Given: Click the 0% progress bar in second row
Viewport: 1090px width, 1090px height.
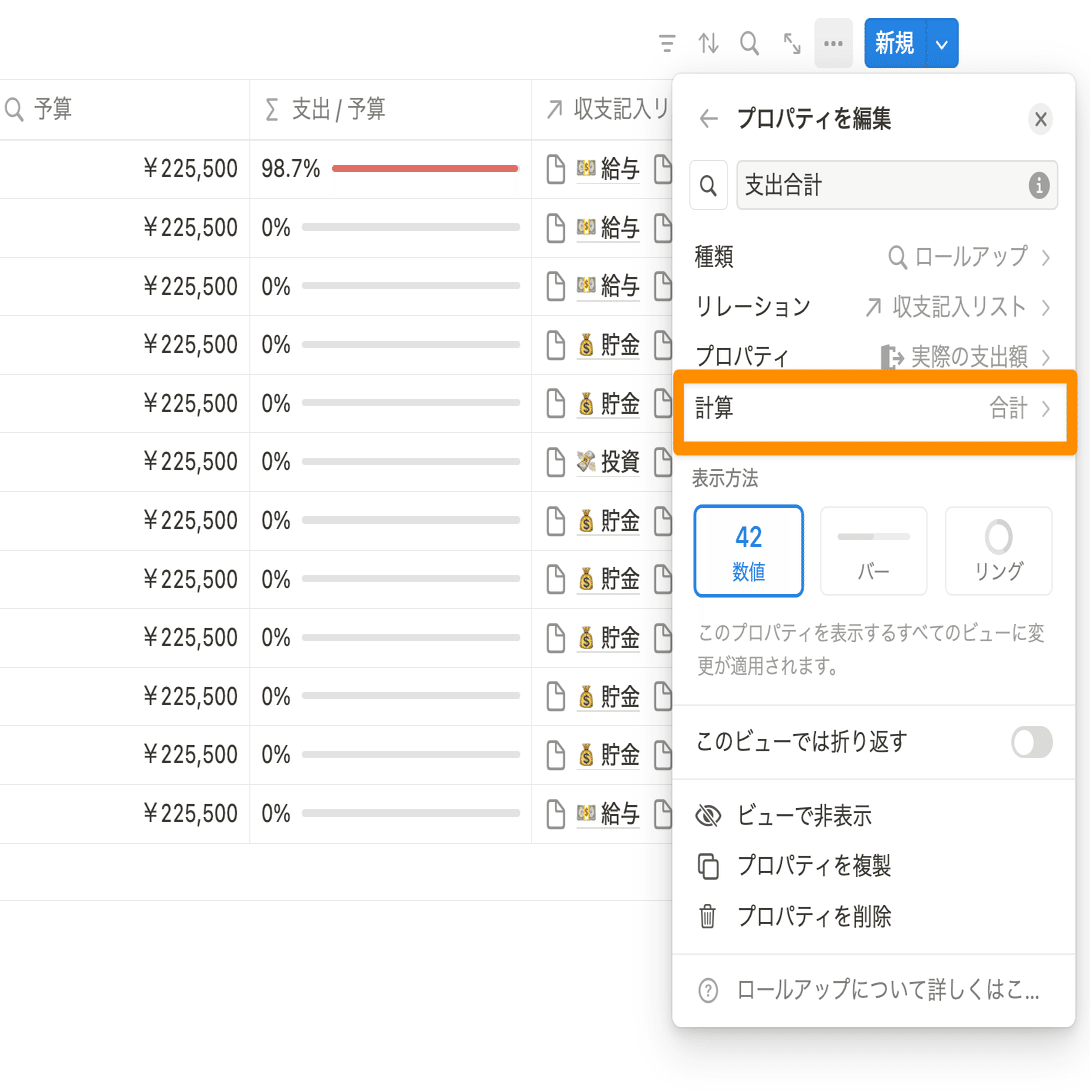Looking at the screenshot, I should (411, 227).
